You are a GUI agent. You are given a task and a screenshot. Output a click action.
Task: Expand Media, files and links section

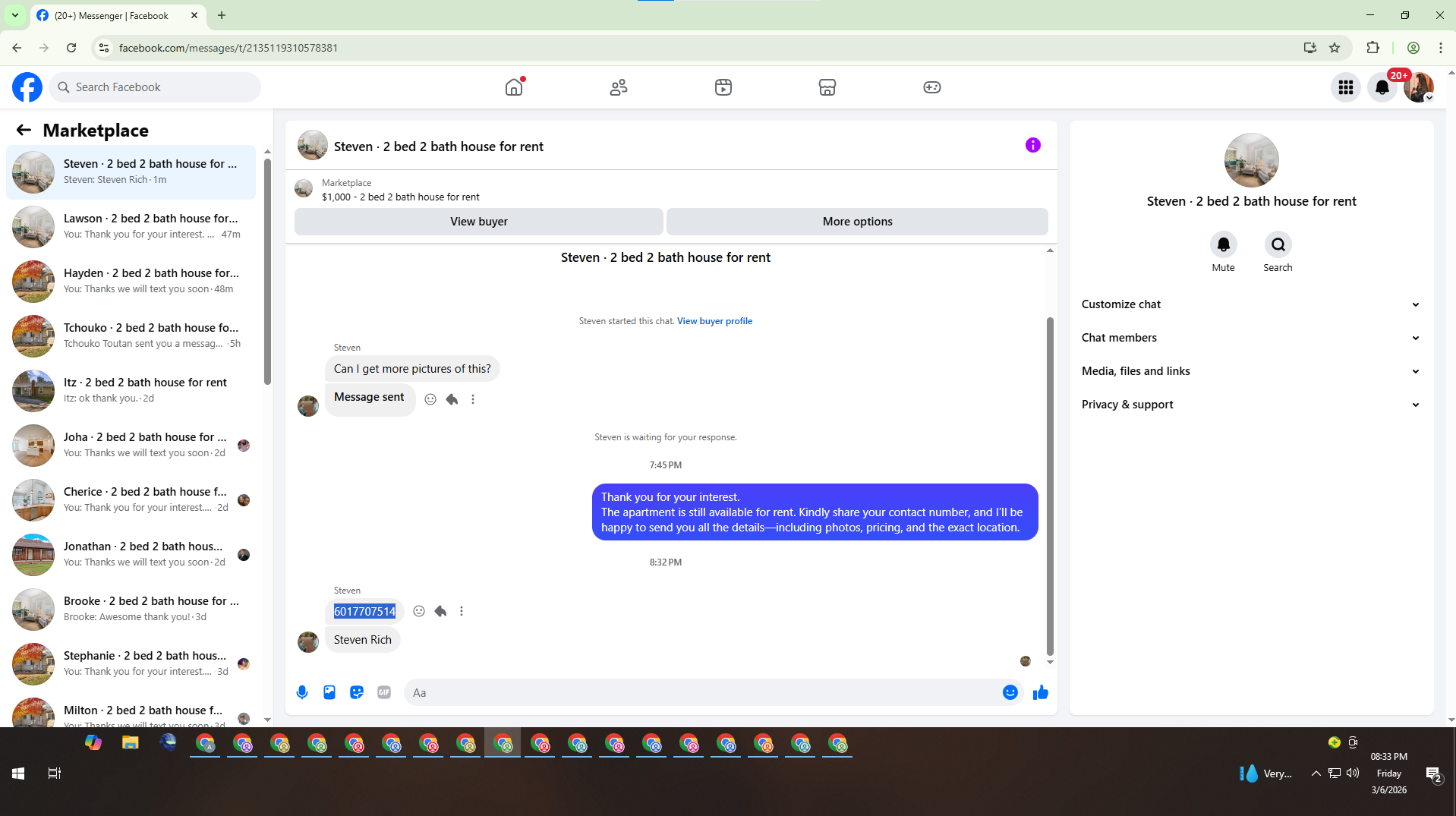point(1251,371)
